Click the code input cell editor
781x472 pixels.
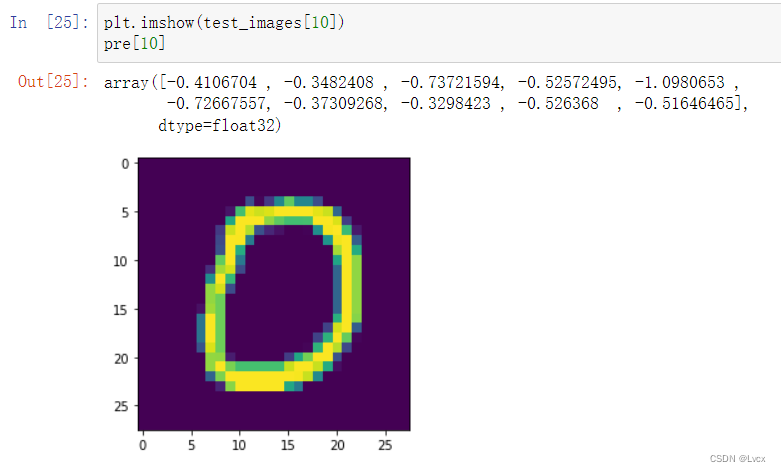coord(439,33)
